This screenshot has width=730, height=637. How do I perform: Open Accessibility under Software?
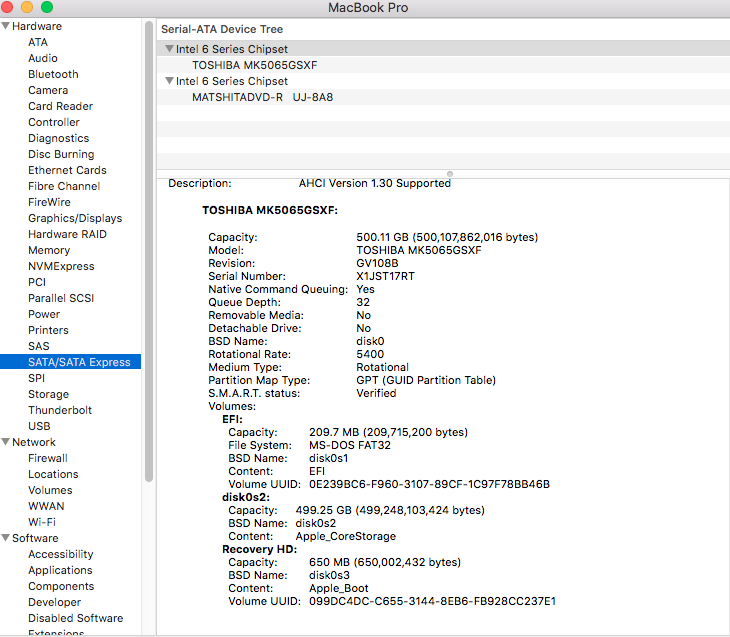click(61, 554)
